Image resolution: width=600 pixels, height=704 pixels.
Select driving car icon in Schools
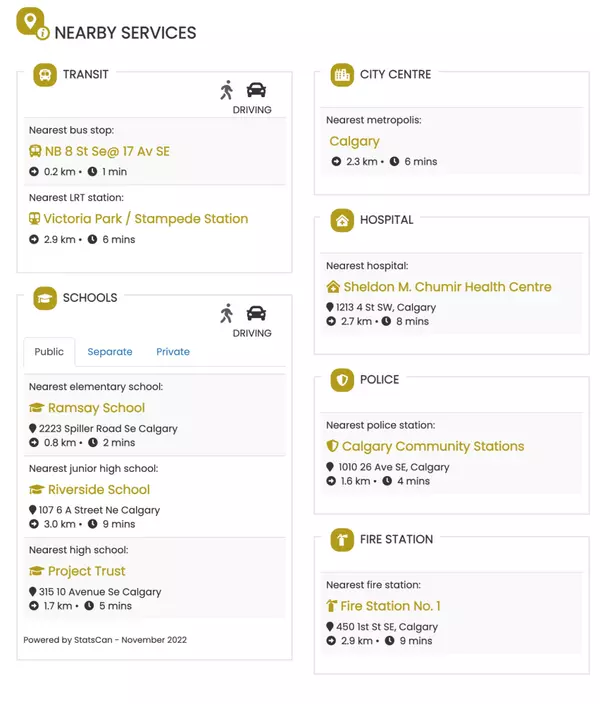(x=256, y=313)
